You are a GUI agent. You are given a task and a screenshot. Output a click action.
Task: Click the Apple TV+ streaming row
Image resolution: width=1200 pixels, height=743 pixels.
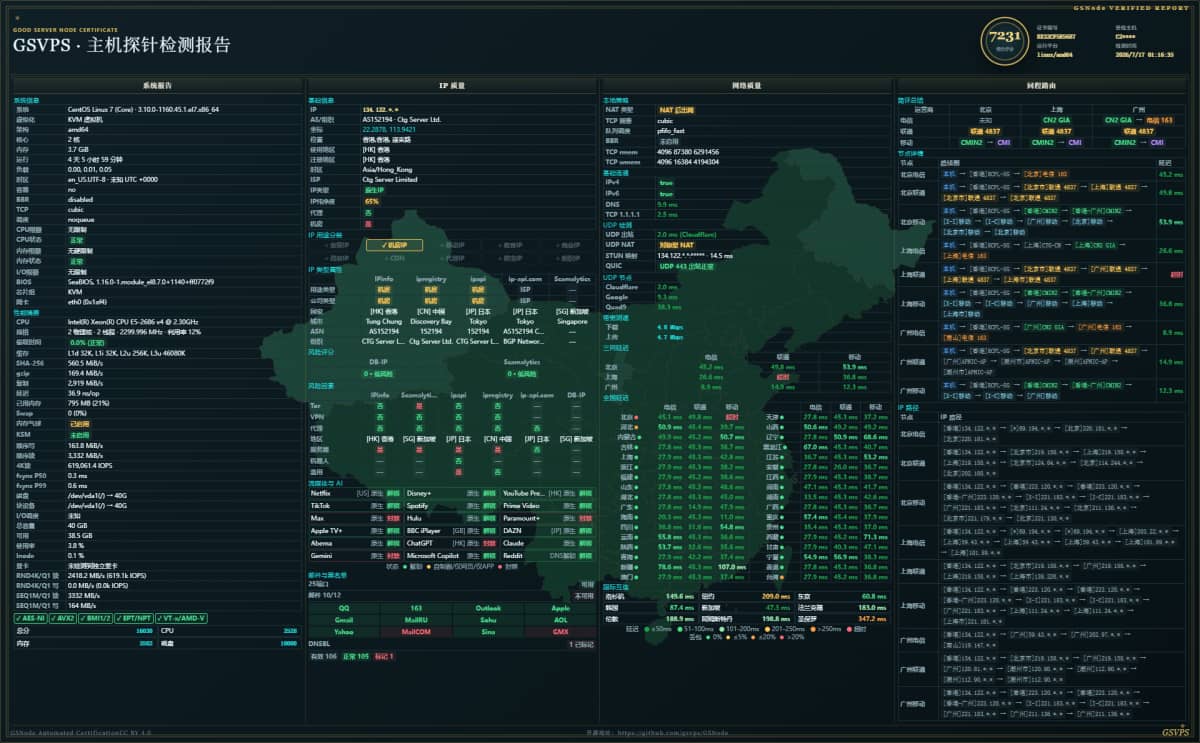(x=354, y=530)
